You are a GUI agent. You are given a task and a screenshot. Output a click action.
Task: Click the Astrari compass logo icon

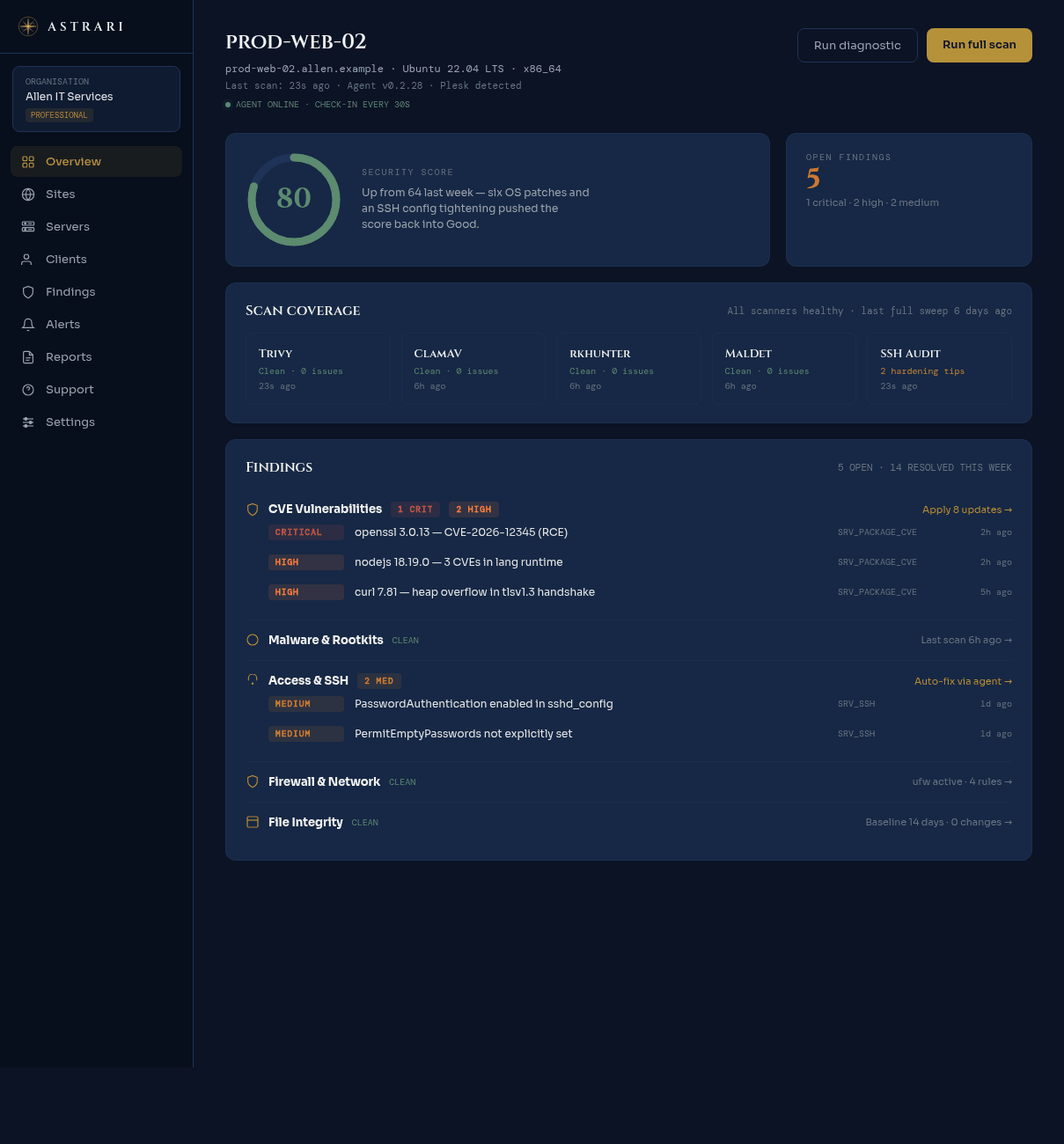click(x=28, y=26)
